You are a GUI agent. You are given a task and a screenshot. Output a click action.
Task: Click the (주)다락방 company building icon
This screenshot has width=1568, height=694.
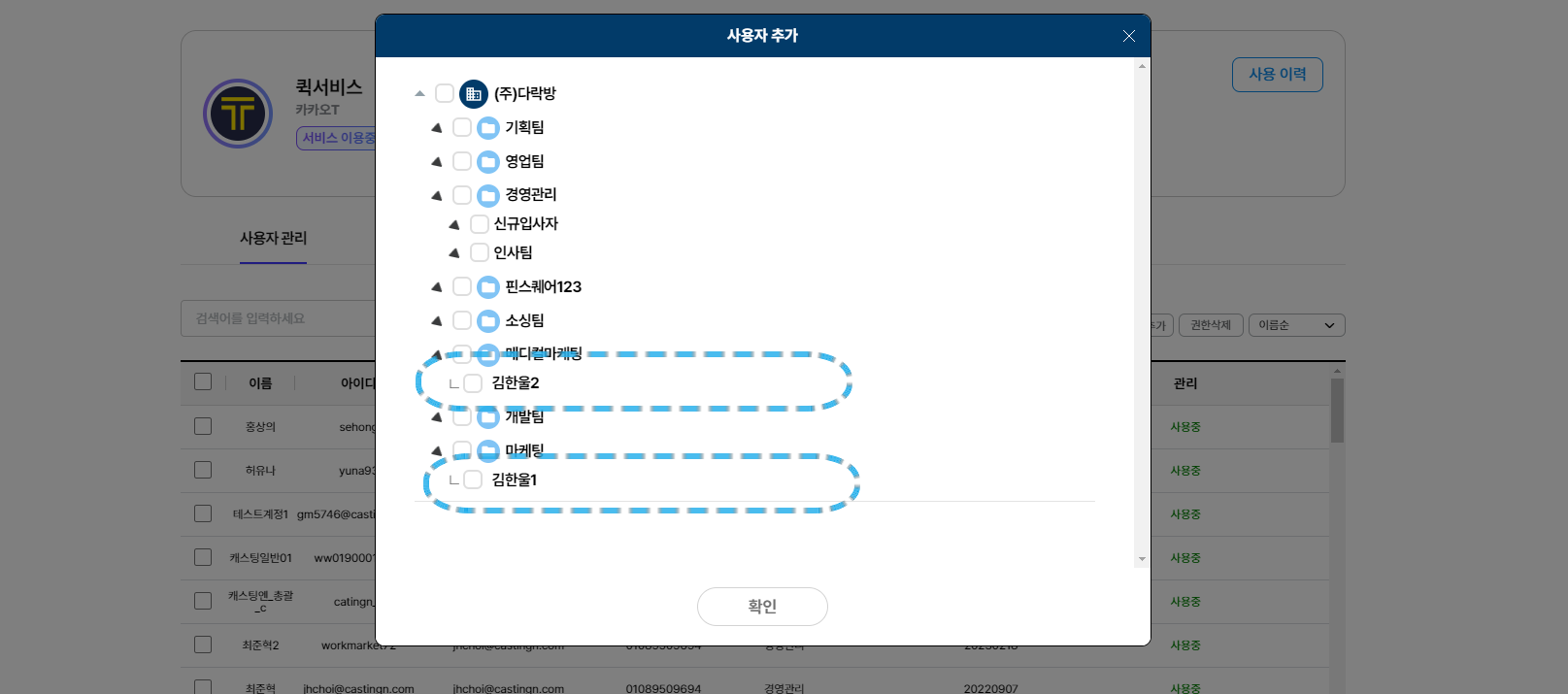473,94
